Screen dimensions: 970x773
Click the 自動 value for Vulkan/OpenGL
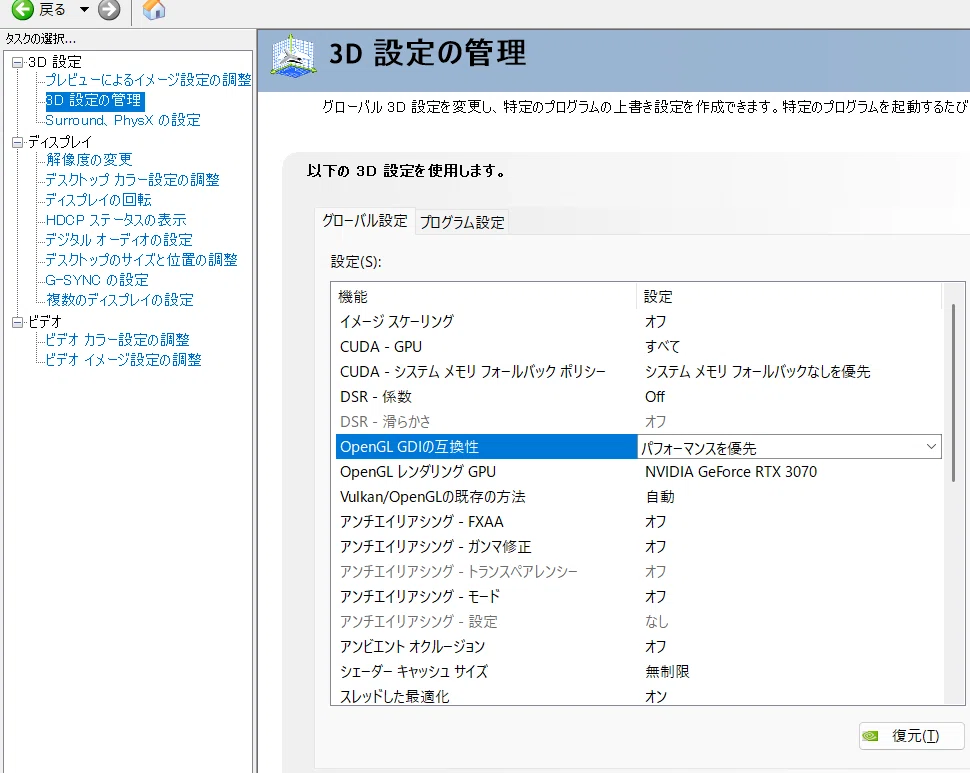point(659,497)
